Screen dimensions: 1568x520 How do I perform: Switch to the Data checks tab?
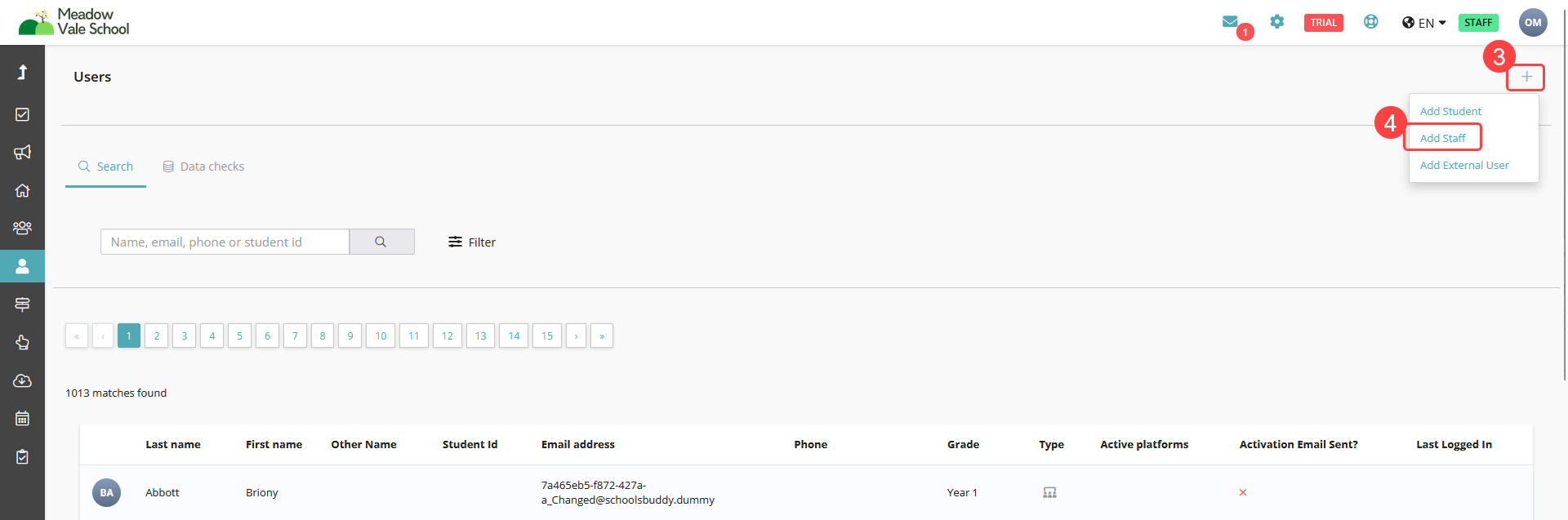click(203, 167)
